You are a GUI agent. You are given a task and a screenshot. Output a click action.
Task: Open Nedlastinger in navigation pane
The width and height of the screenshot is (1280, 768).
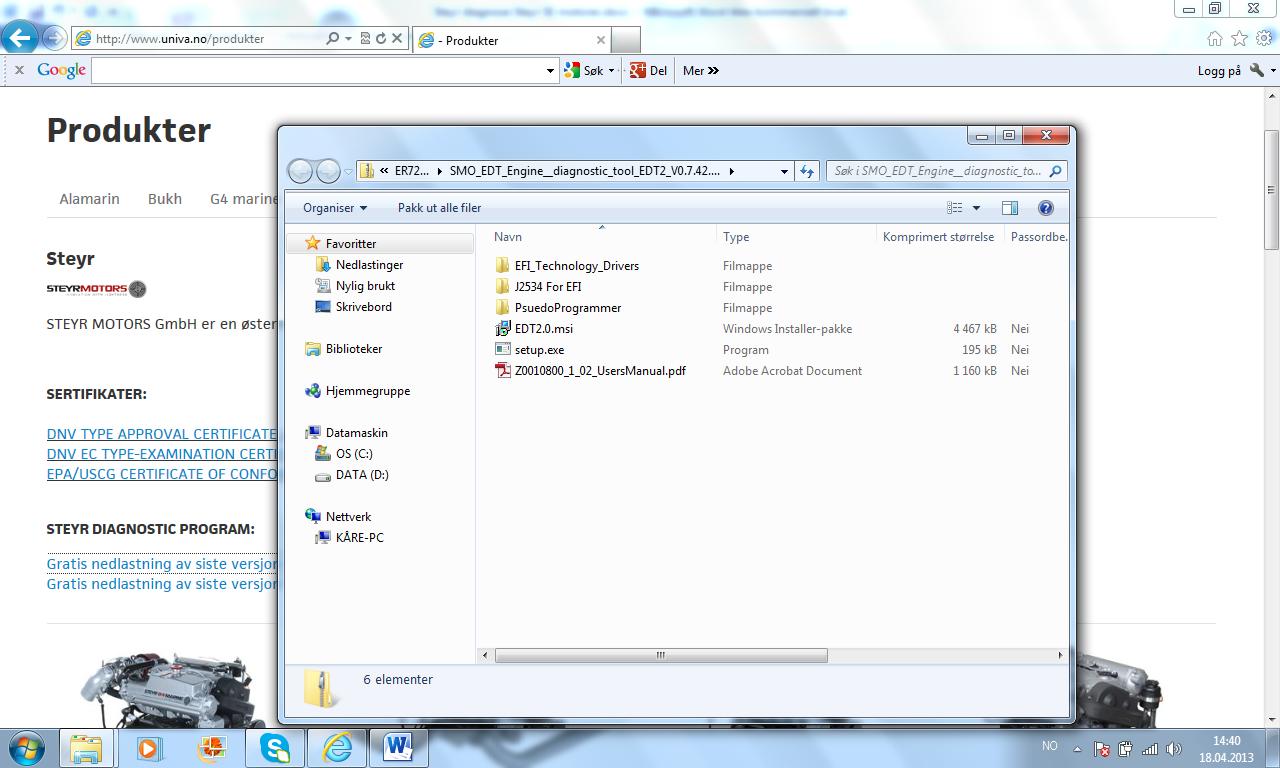(369, 265)
